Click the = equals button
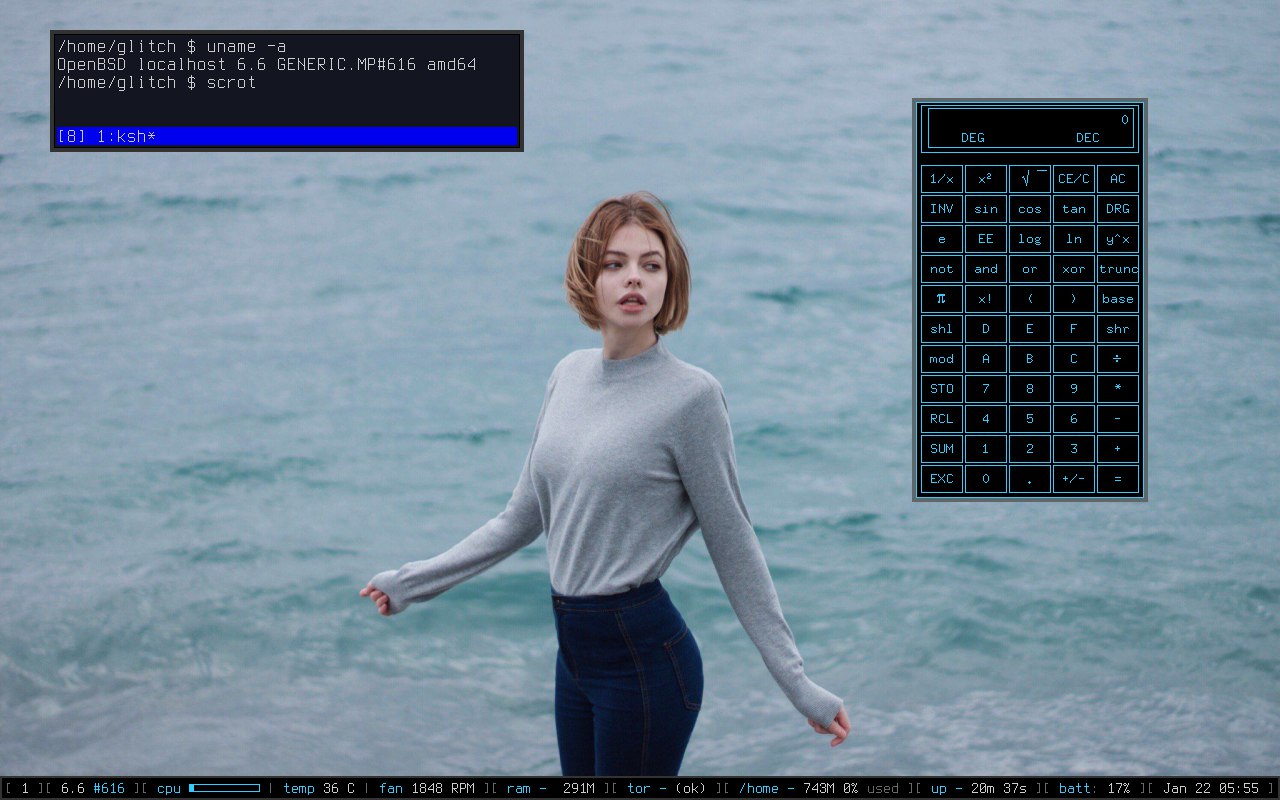The image size is (1280, 800). (1118, 479)
